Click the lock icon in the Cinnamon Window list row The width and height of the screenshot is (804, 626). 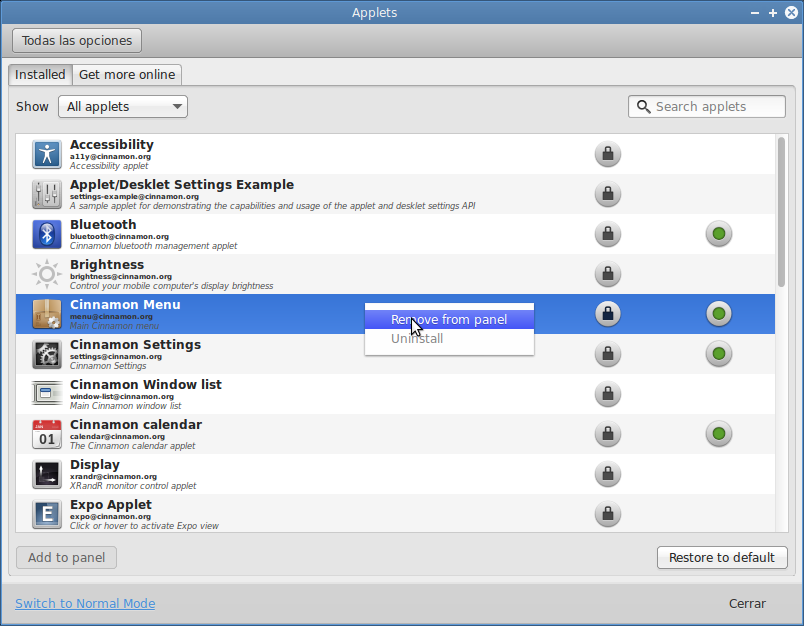pyautogui.click(x=608, y=394)
